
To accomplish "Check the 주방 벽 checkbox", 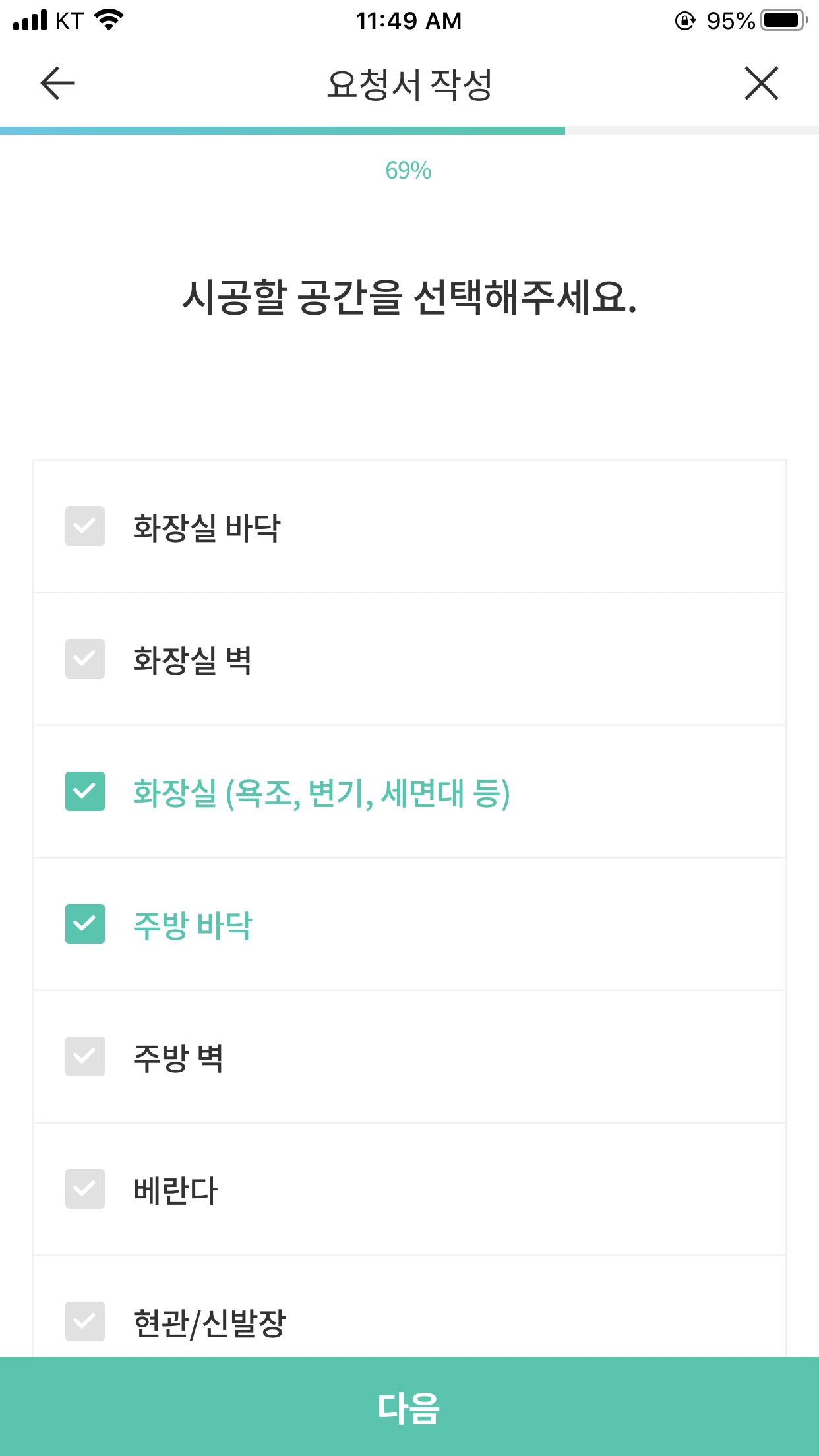I will click(x=85, y=1056).
